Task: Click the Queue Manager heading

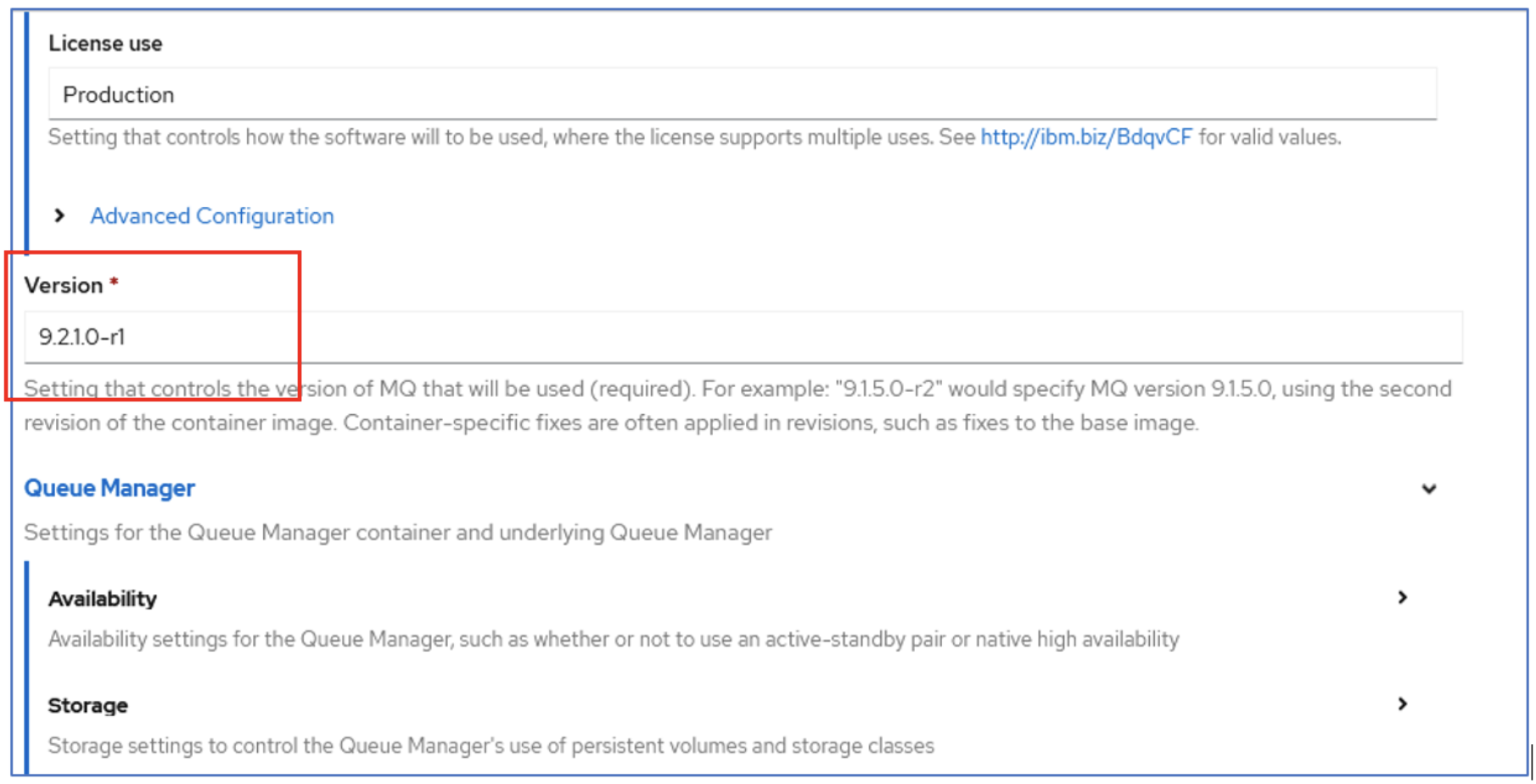Action: (109, 488)
